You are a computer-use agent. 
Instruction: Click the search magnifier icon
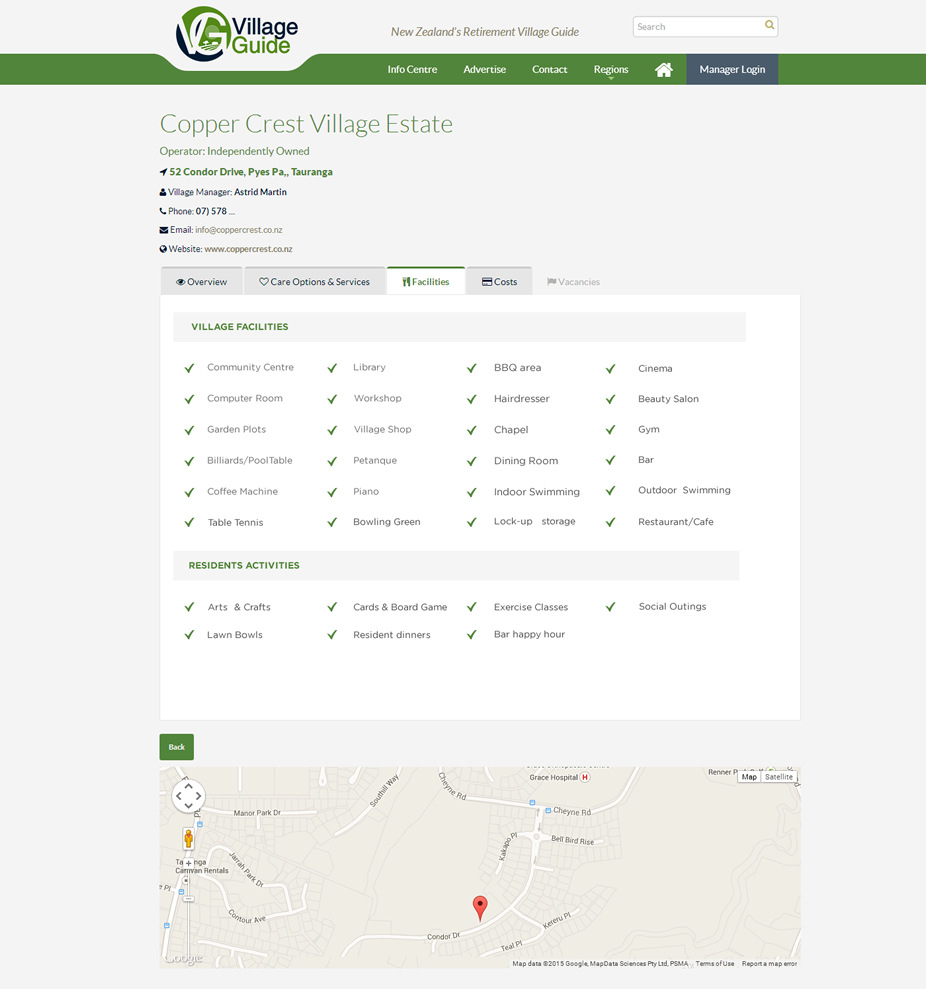click(769, 26)
